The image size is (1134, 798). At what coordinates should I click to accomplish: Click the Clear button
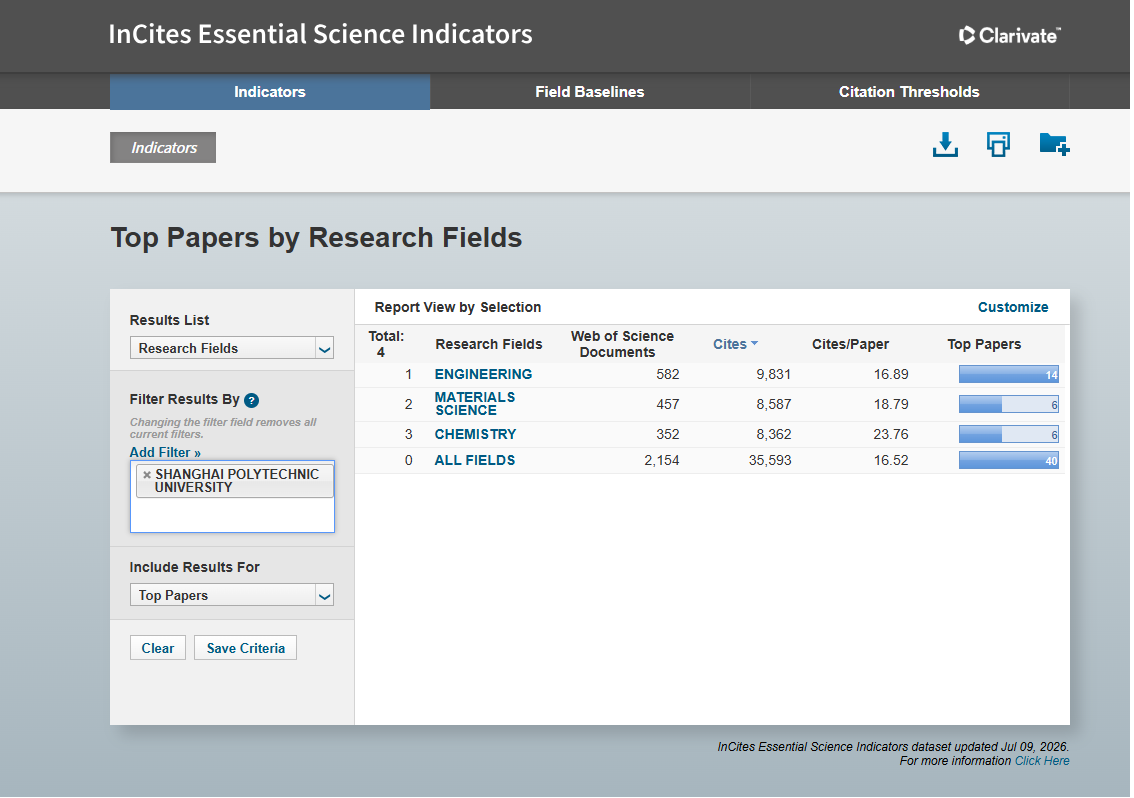coord(158,648)
